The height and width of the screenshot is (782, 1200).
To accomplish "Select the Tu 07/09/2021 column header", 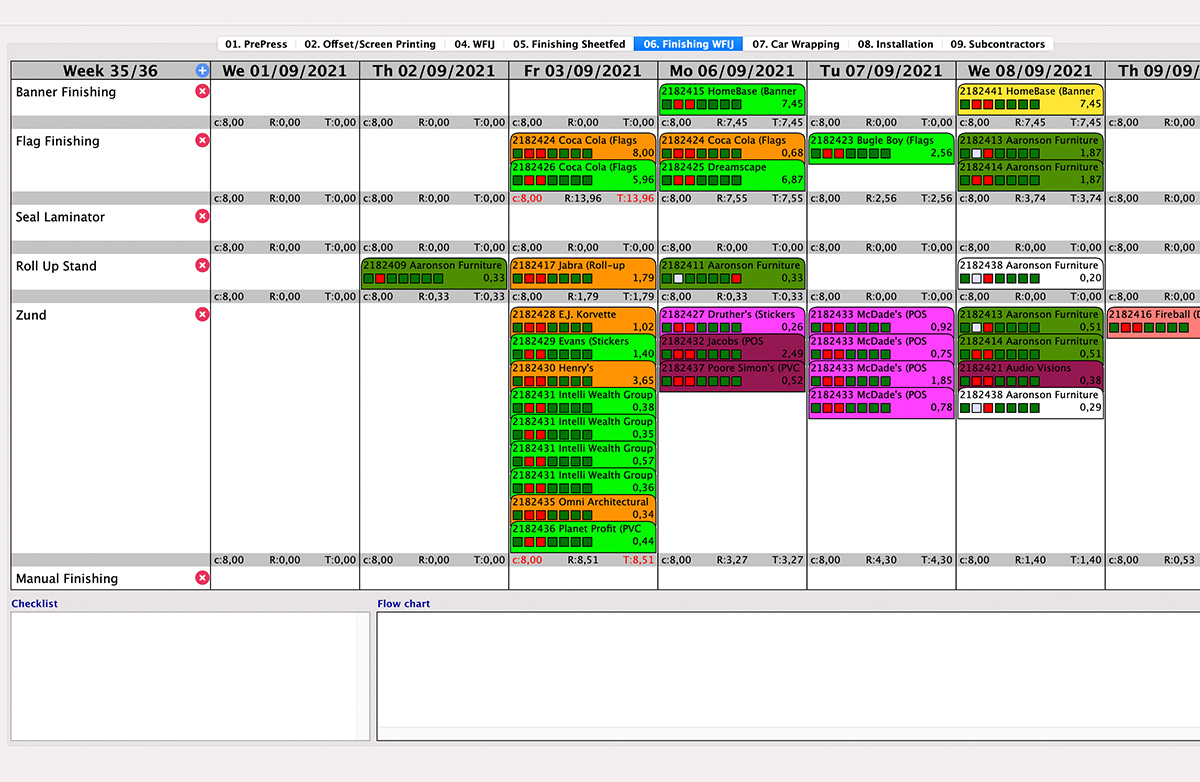I will 881,71.
